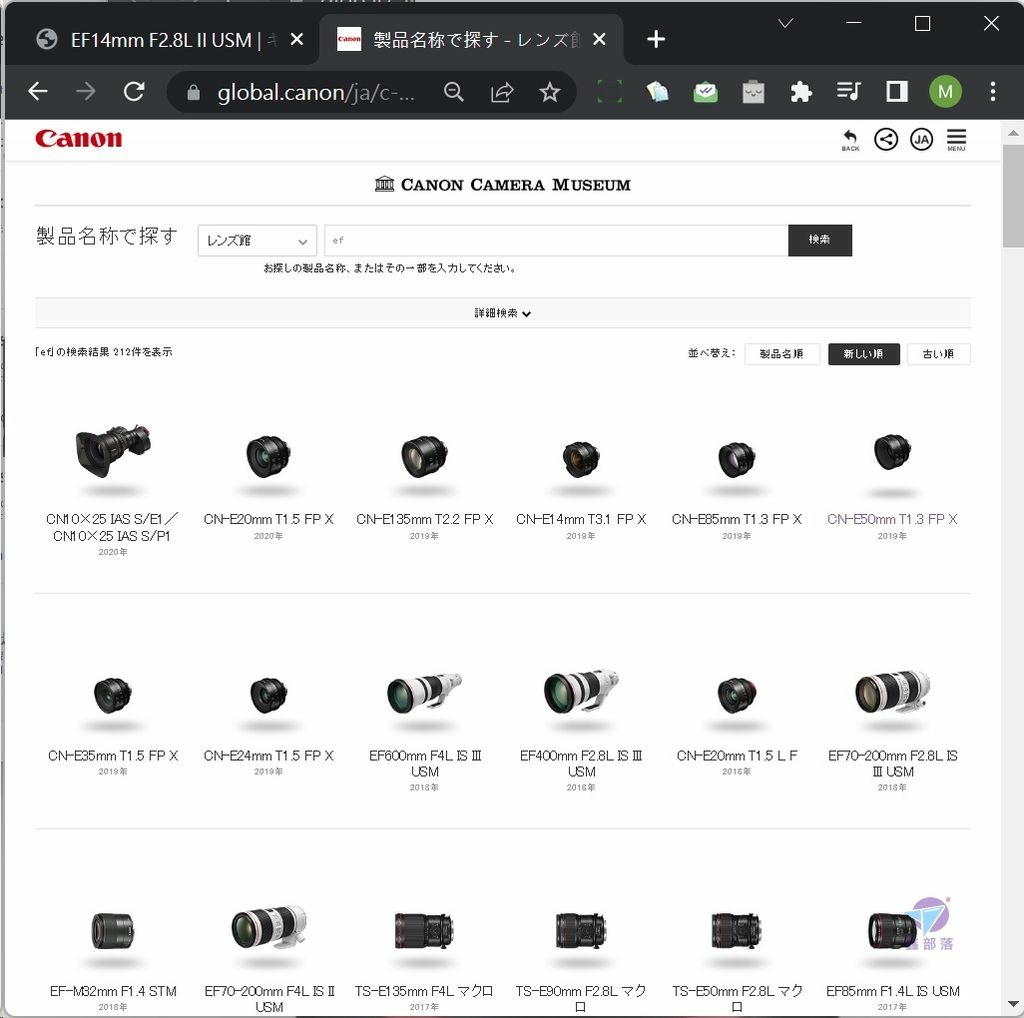Screen dimensions: 1024x1018
Task: Open EF600mm F4L IS III USM thumbnail
Action: (x=424, y=693)
